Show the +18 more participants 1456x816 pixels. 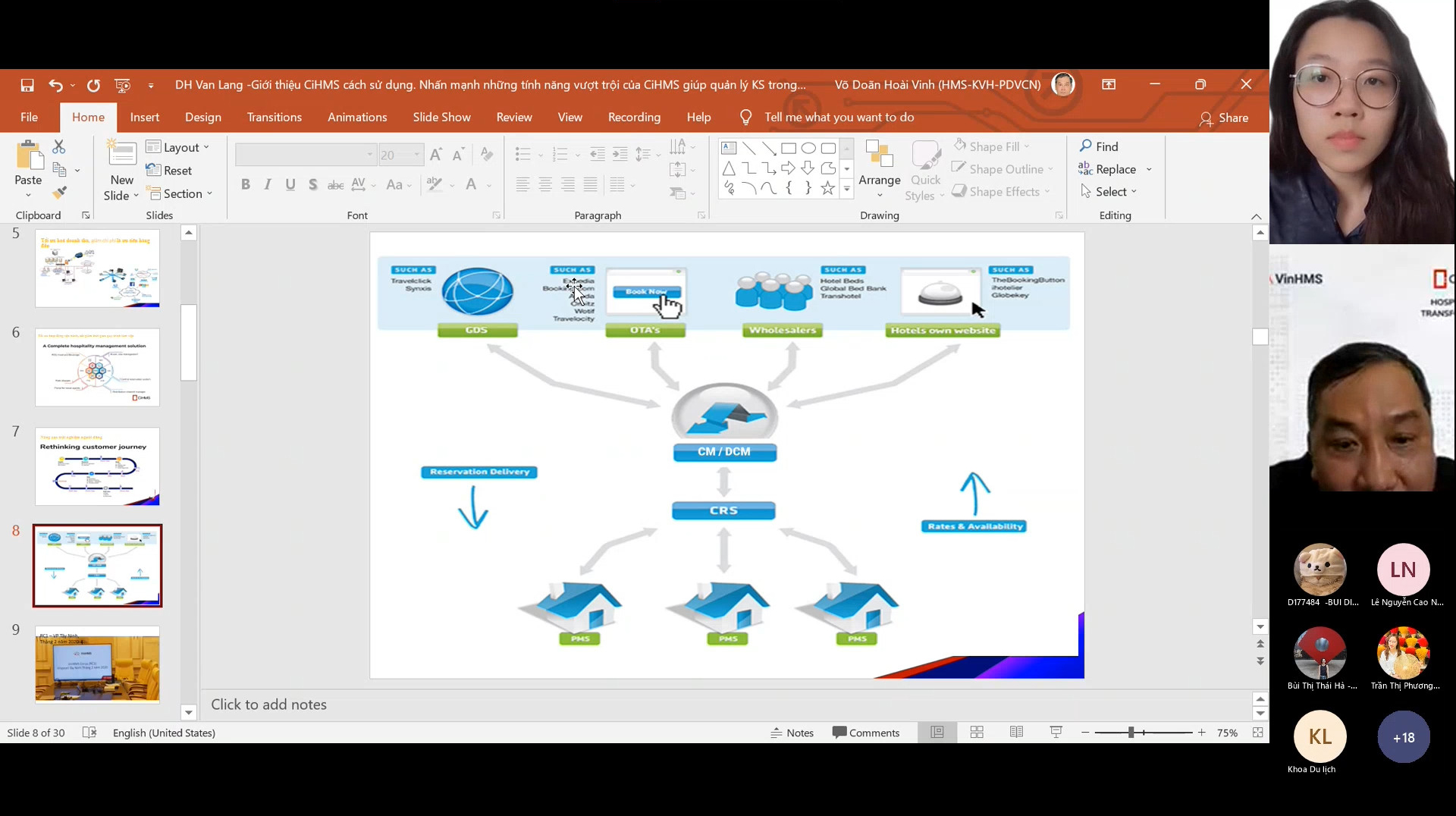click(x=1404, y=737)
